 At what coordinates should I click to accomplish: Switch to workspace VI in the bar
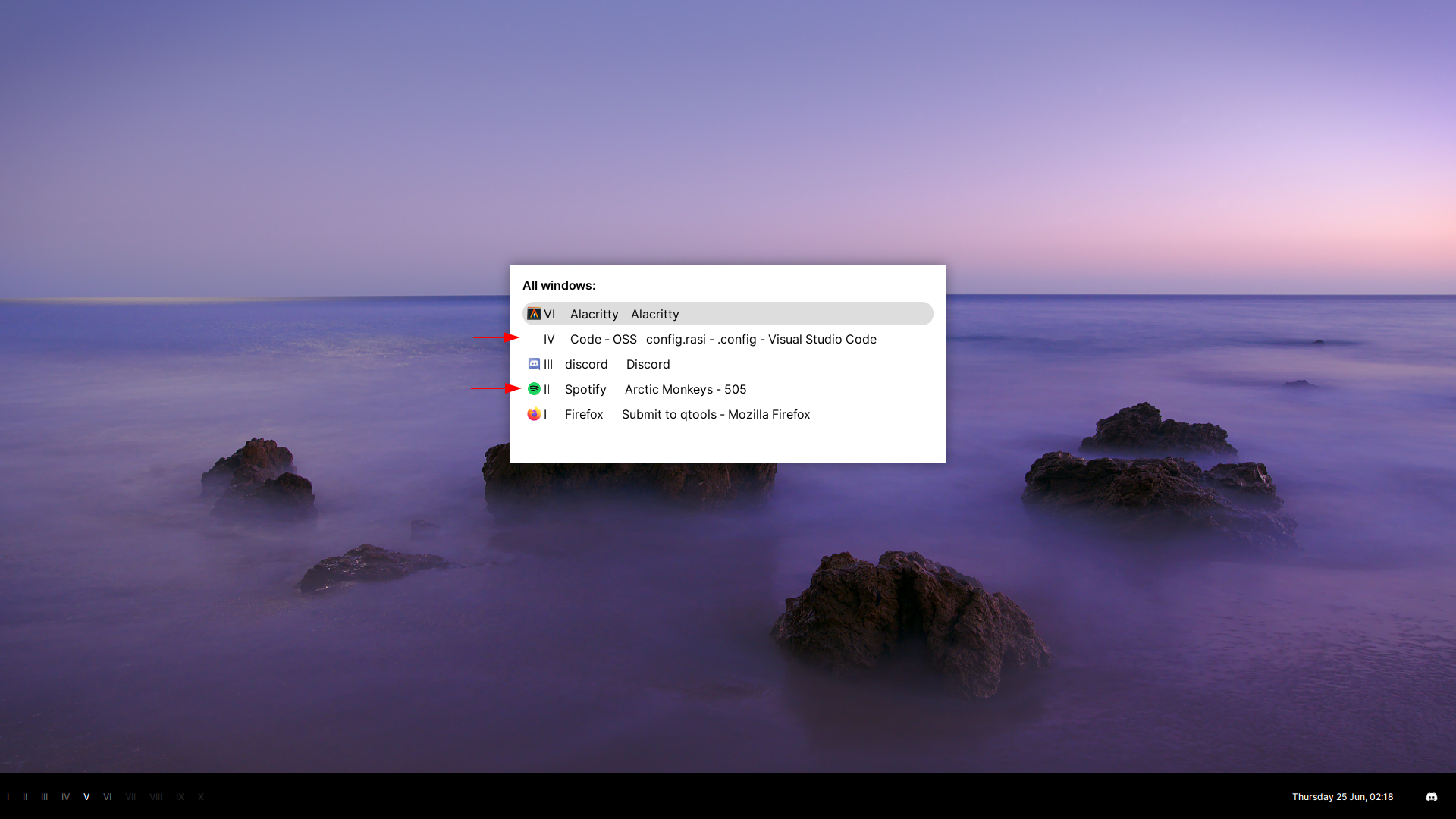tap(107, 797)
